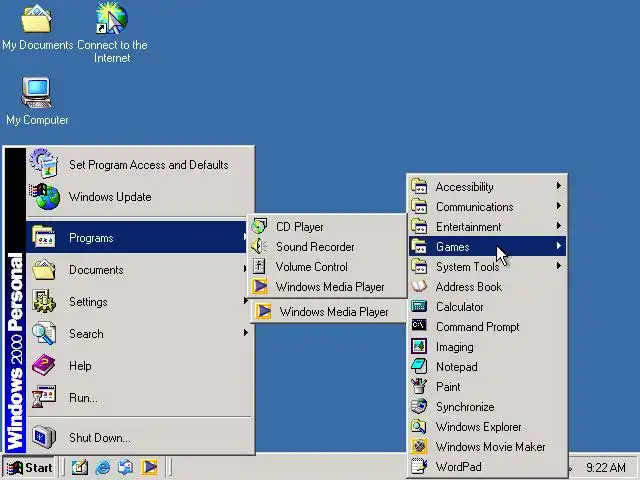Image resolution: width=640 pixels, height=480 pixels.
Task: Expand the Search submenu arrow
Action: 245,333
